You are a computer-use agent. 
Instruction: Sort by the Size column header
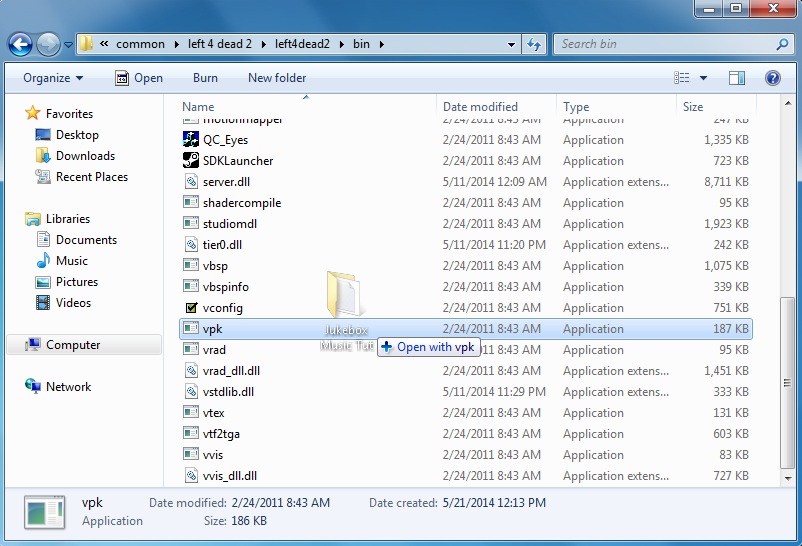(693, 107)
